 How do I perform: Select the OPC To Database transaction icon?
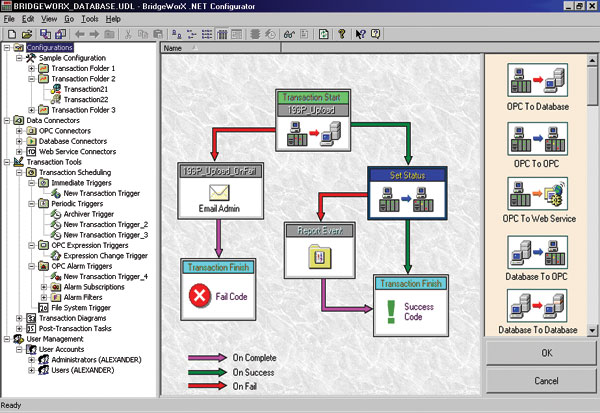pos(538,80)
